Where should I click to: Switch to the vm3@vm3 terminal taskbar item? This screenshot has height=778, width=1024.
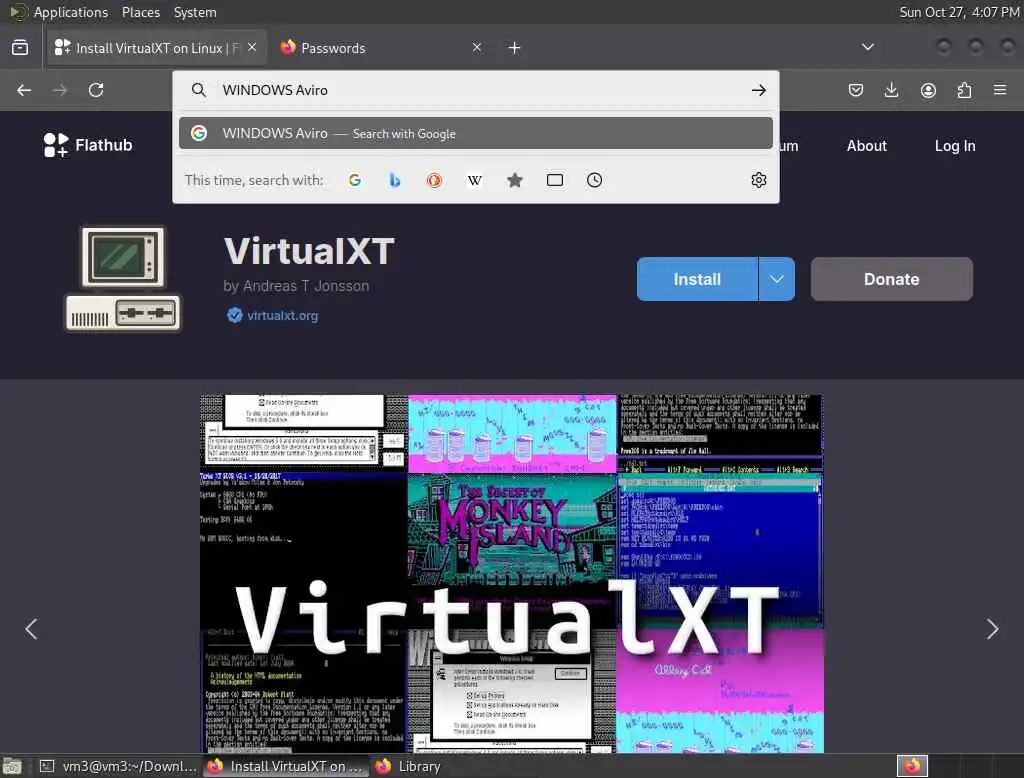coord(118,766)
